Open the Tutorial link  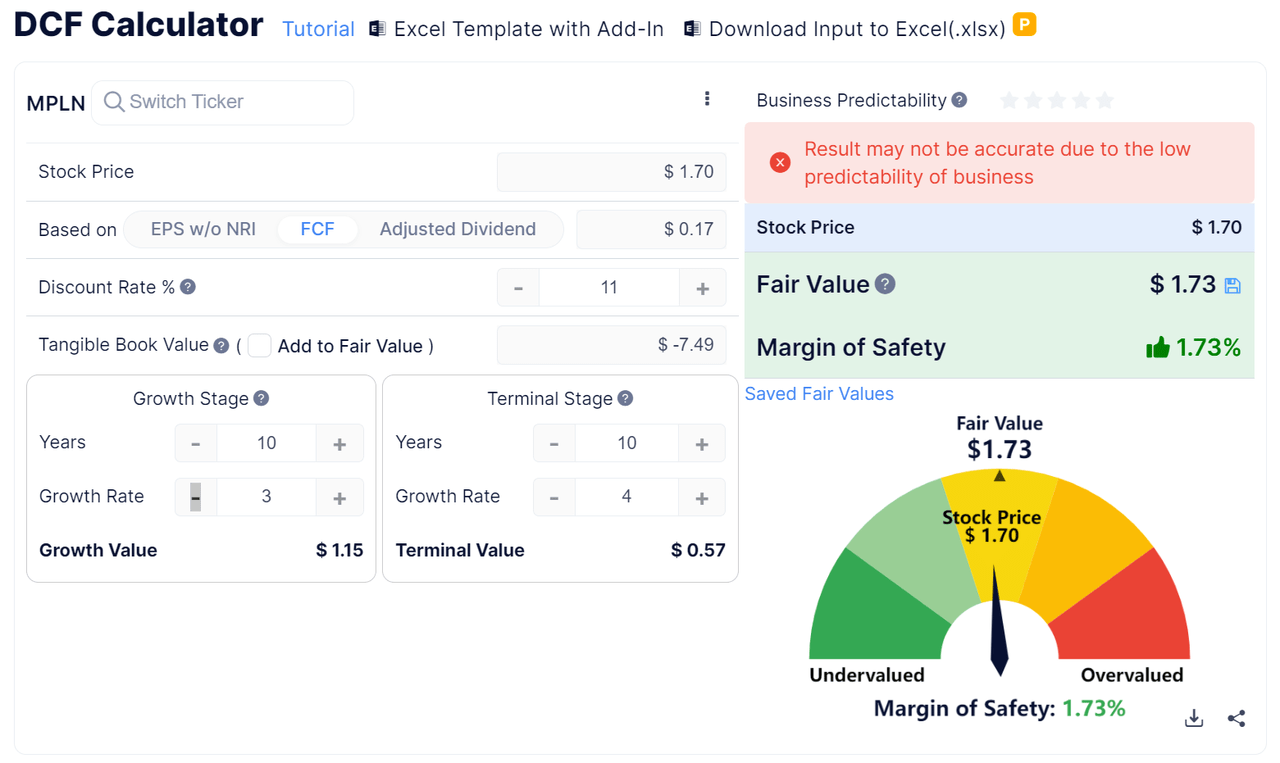coord(318,29)
